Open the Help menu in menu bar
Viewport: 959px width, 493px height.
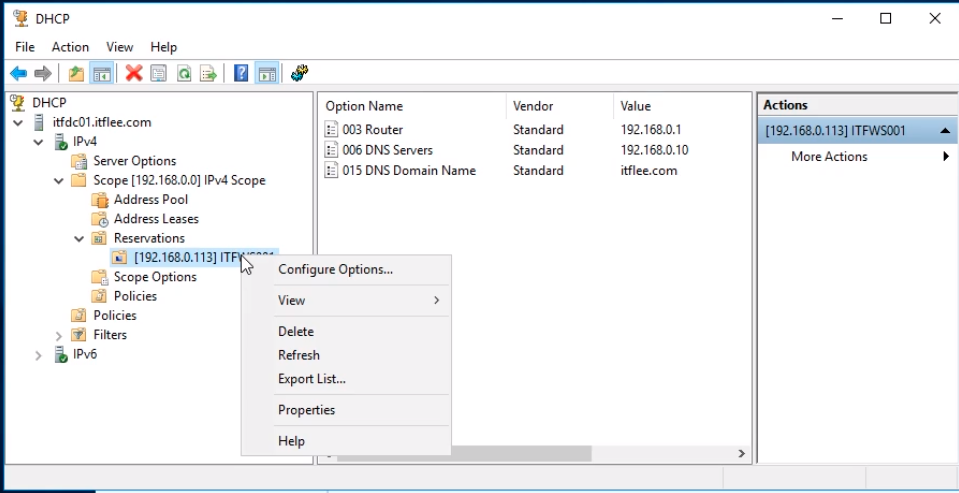163,47
